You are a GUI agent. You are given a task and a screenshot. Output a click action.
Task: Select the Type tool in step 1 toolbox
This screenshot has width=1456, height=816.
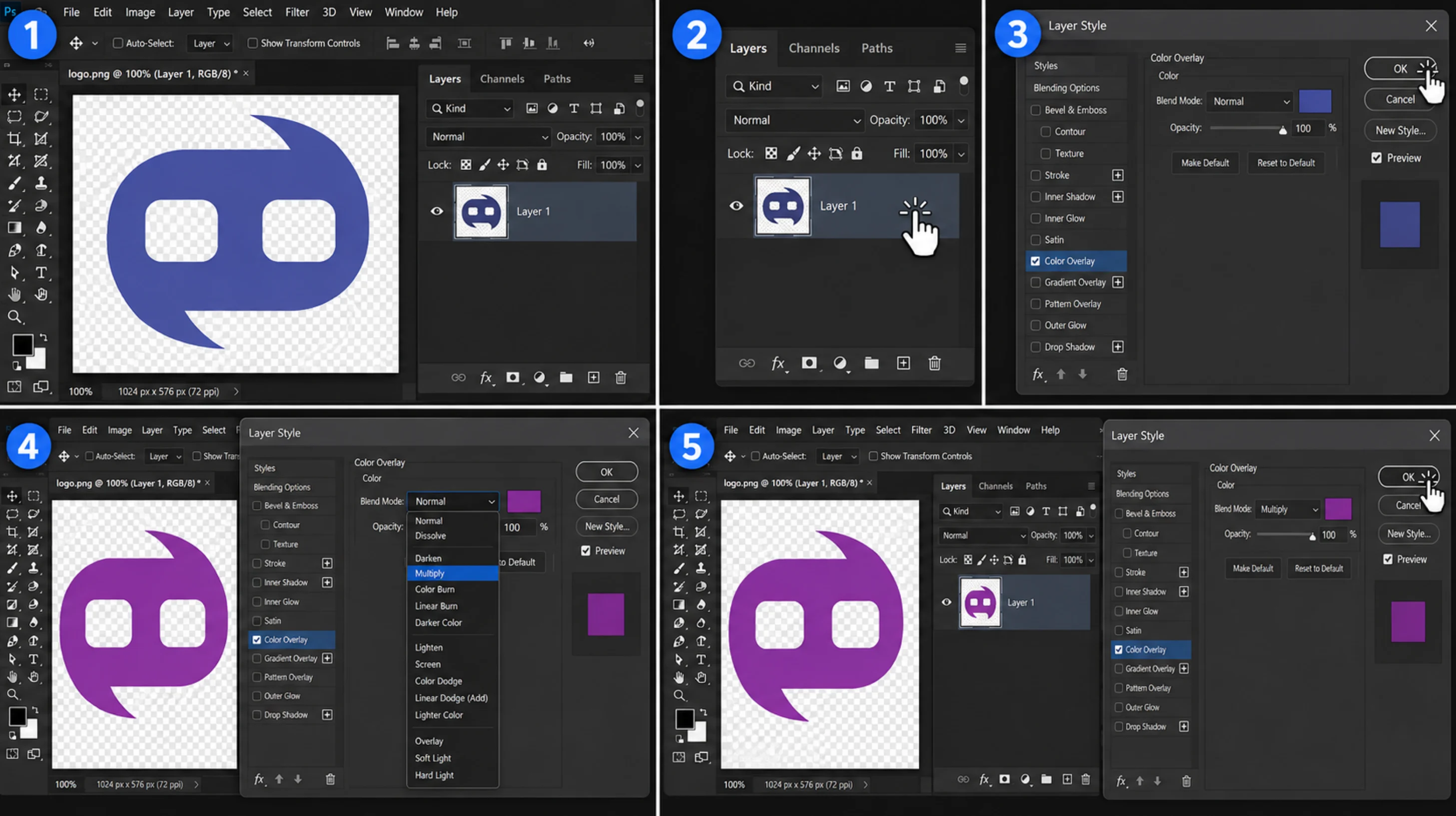click(x=40, y=272)
